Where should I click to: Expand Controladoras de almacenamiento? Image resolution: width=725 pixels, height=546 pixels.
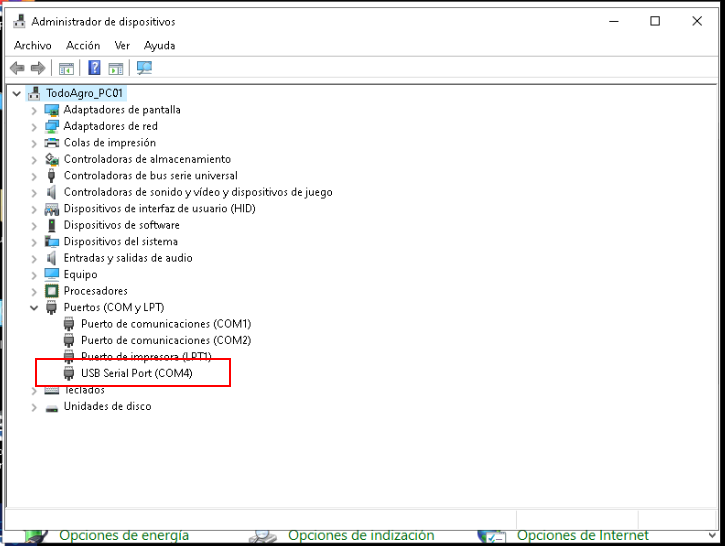coord(34,160)
